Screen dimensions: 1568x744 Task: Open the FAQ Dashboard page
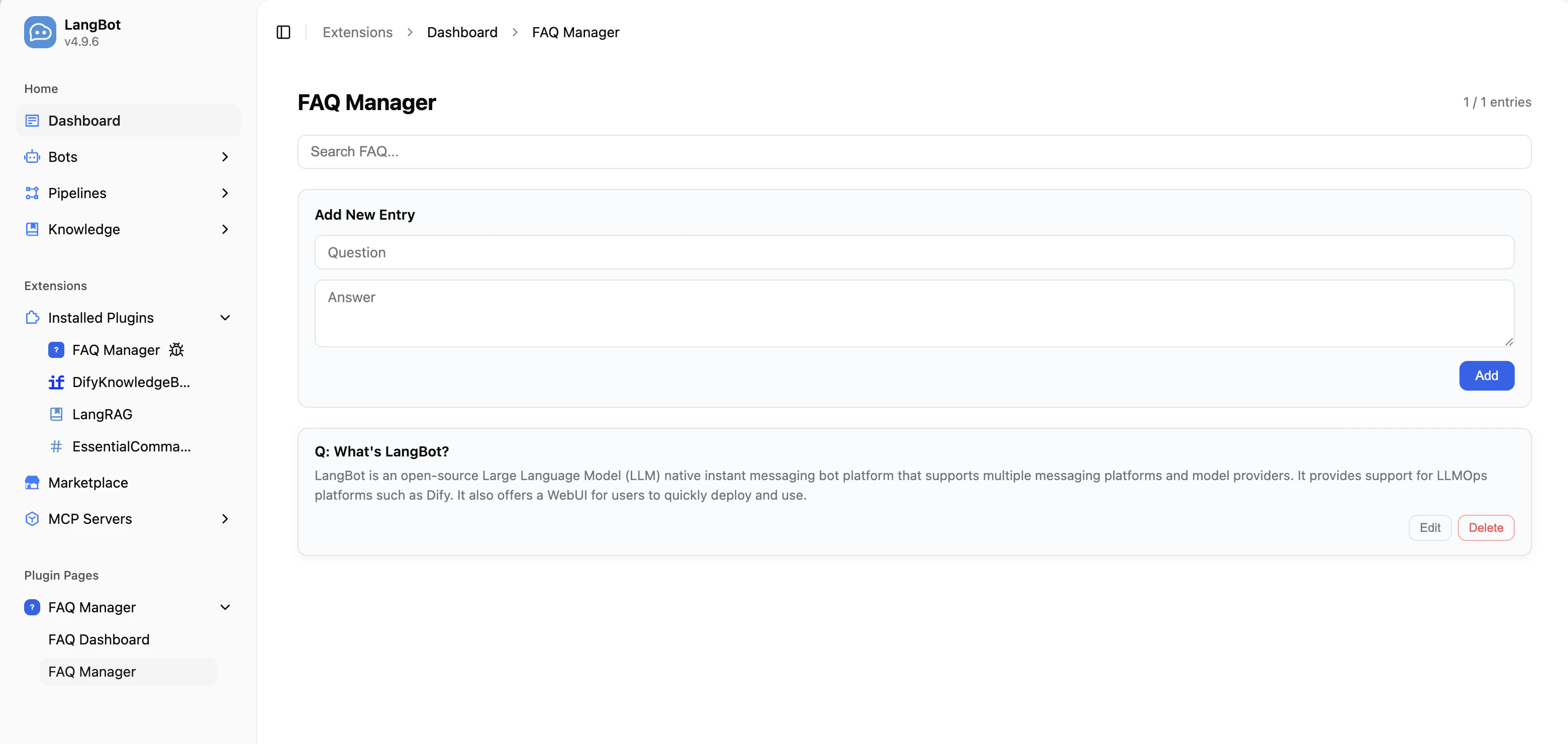tap(99, 639)
